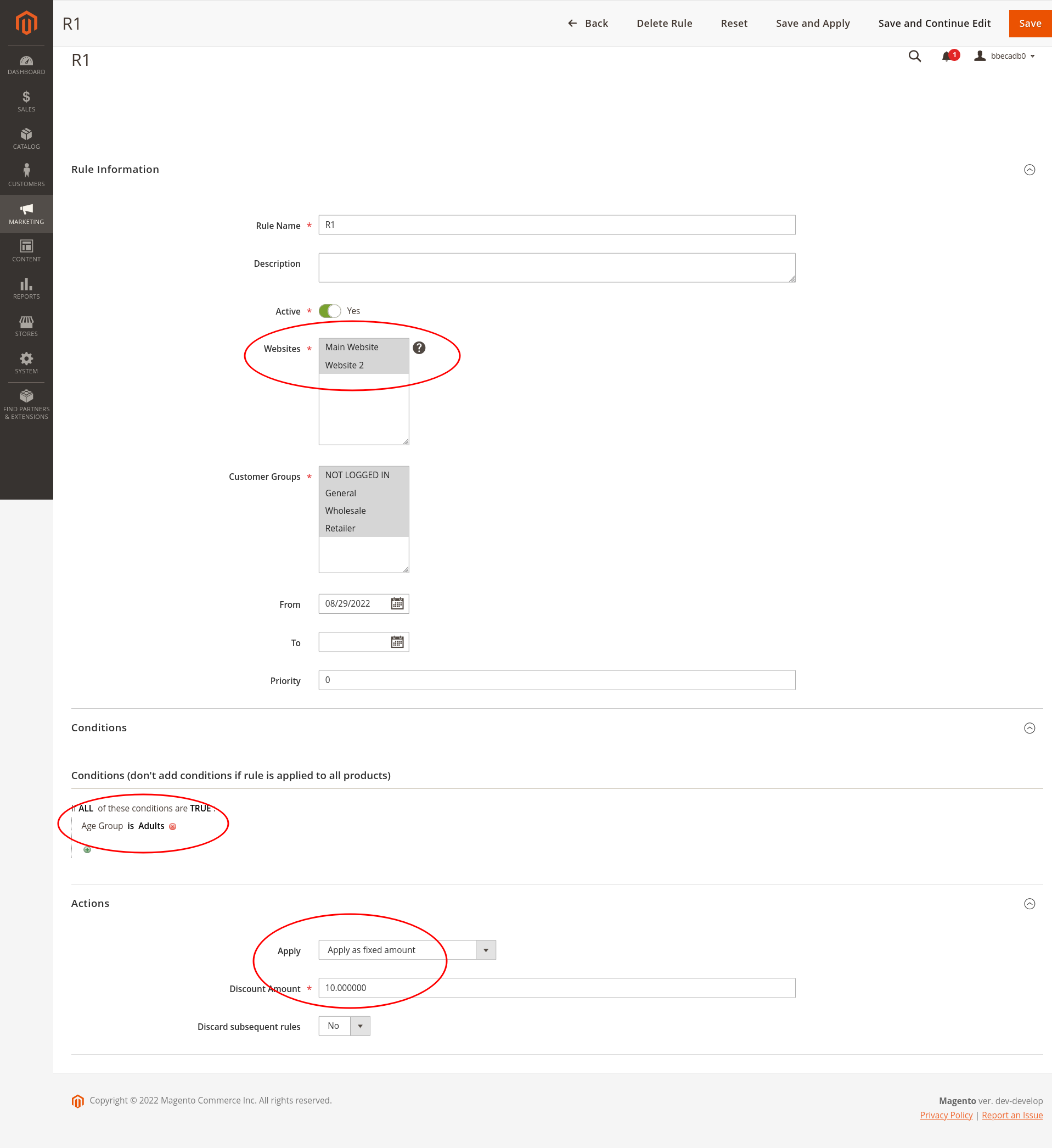
Task: Open the Content sidebar icon
Action: point(26,249)
